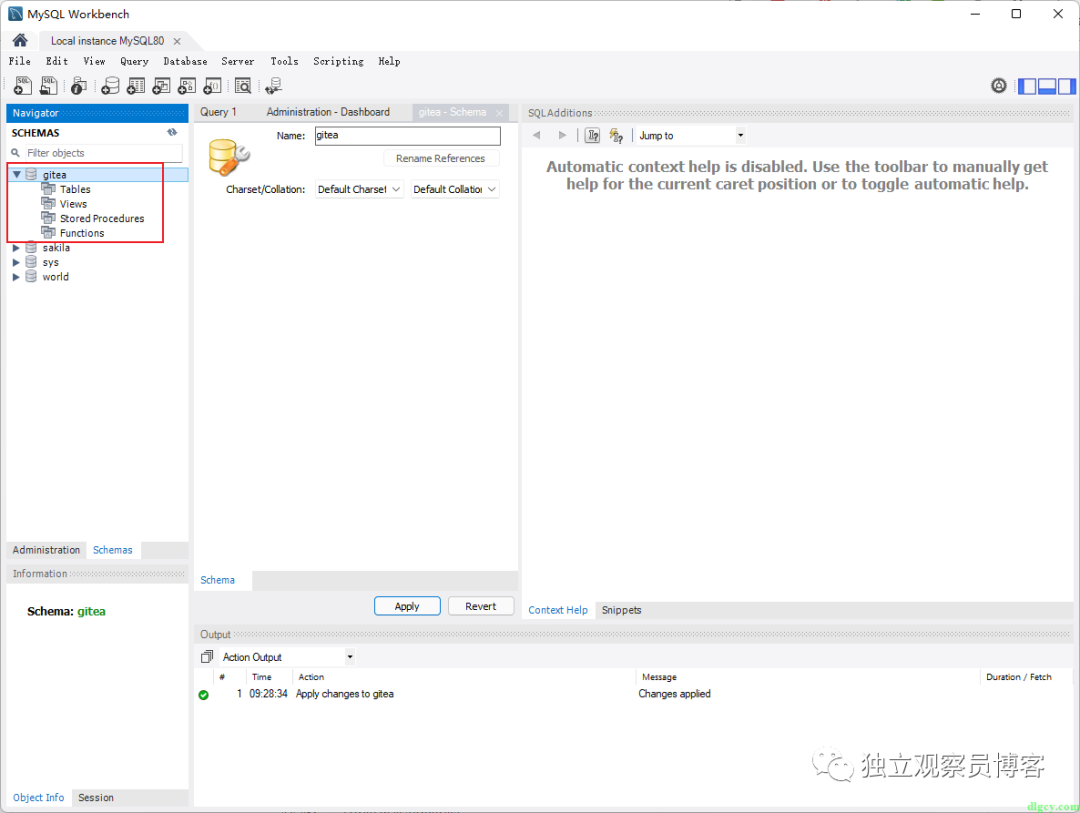
Task: Open the search table data tool
Action: (x=242, y=85)
